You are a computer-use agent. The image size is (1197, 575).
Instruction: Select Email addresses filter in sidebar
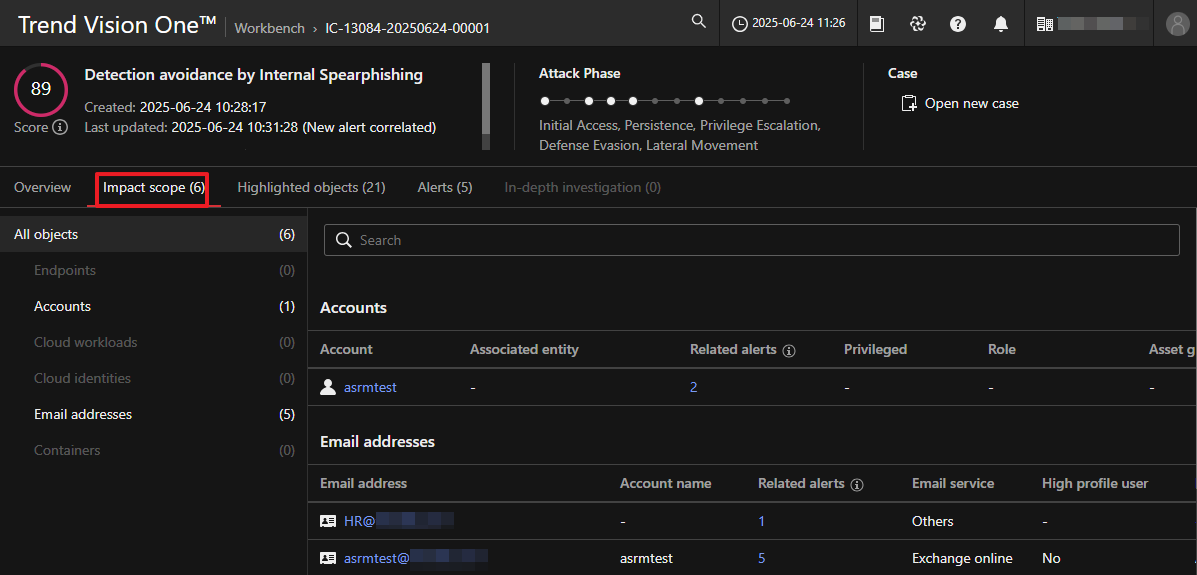83,414
